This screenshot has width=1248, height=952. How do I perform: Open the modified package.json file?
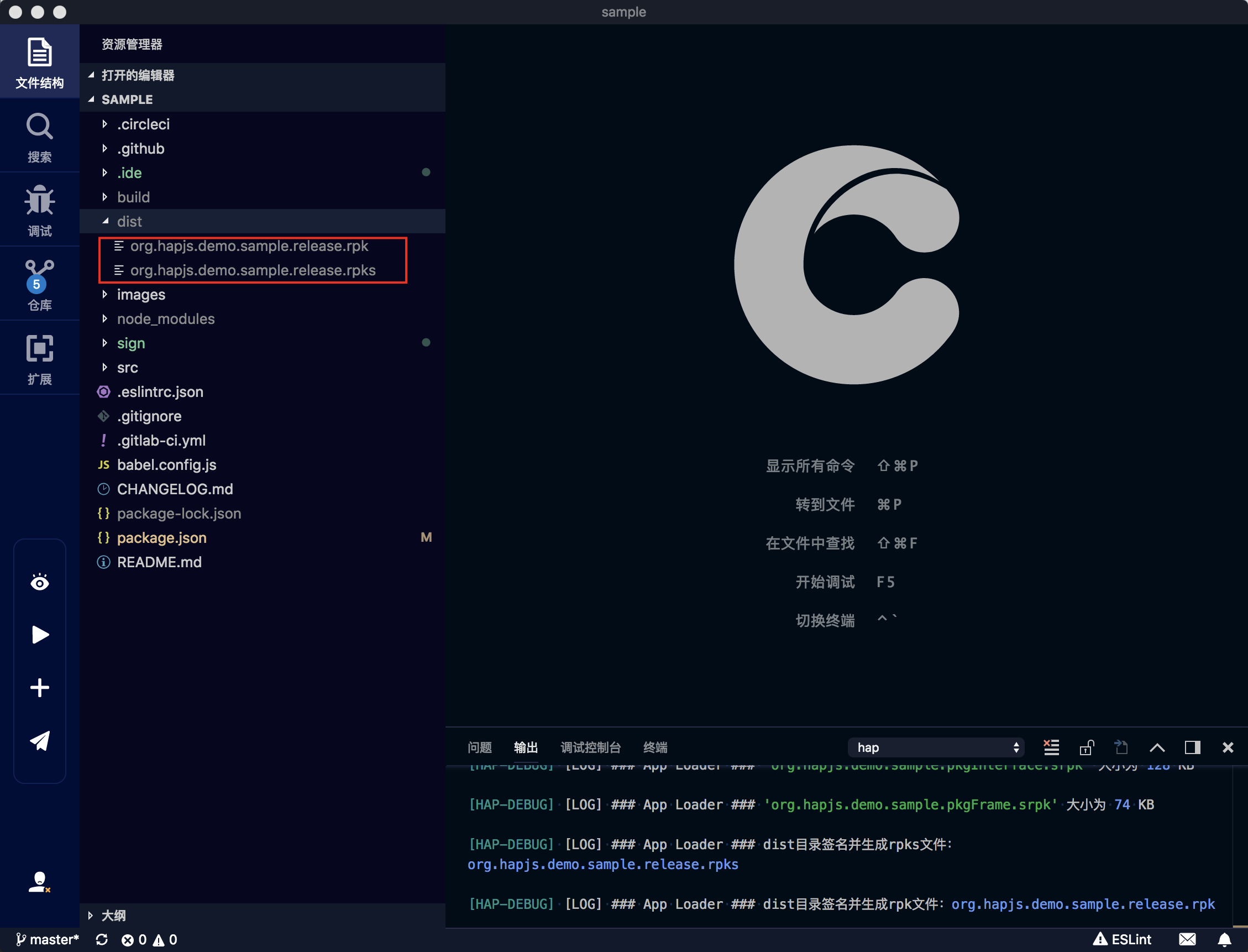[263, 538]
